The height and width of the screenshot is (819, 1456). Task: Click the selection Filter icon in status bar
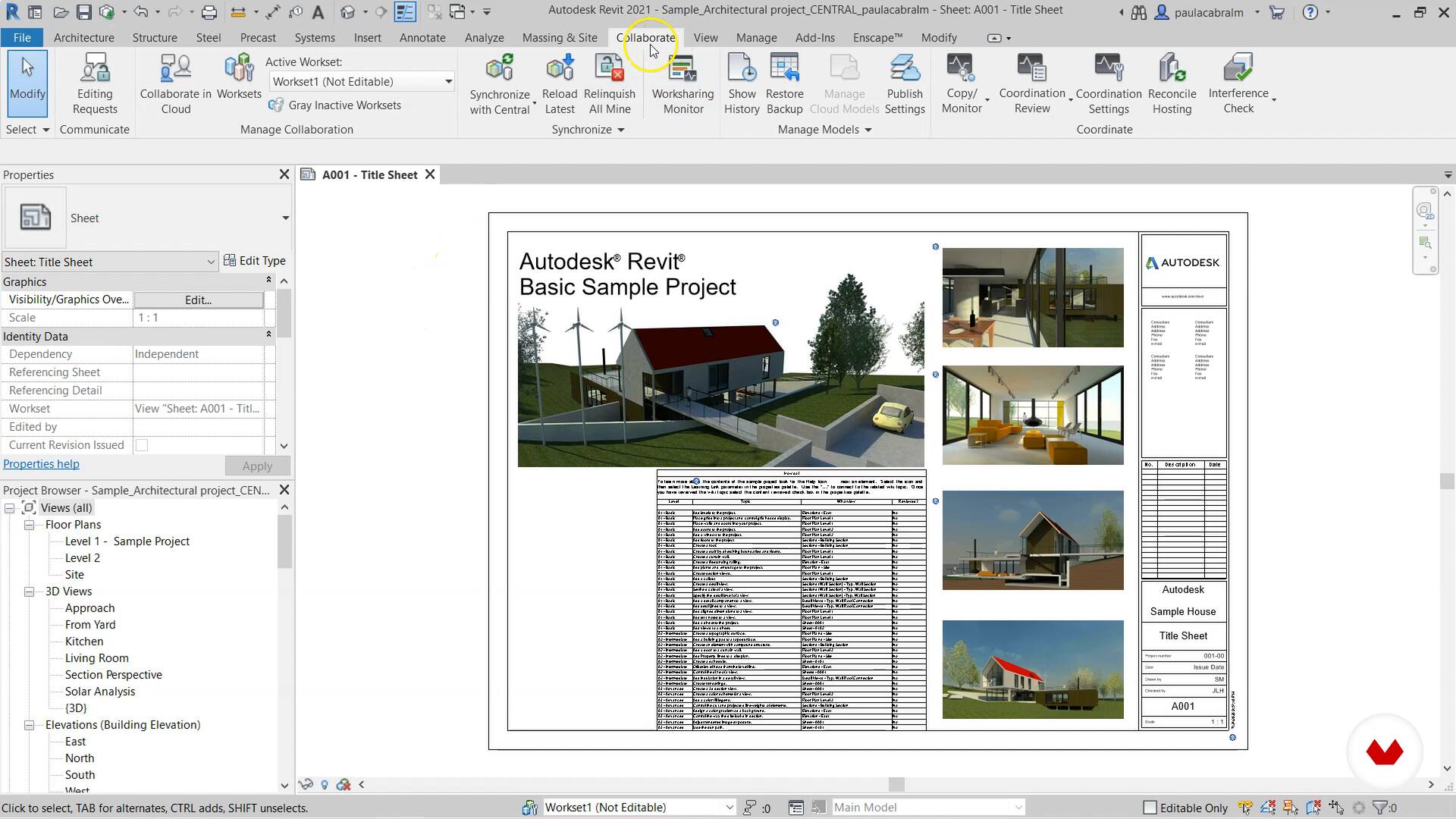[1381, 808]
